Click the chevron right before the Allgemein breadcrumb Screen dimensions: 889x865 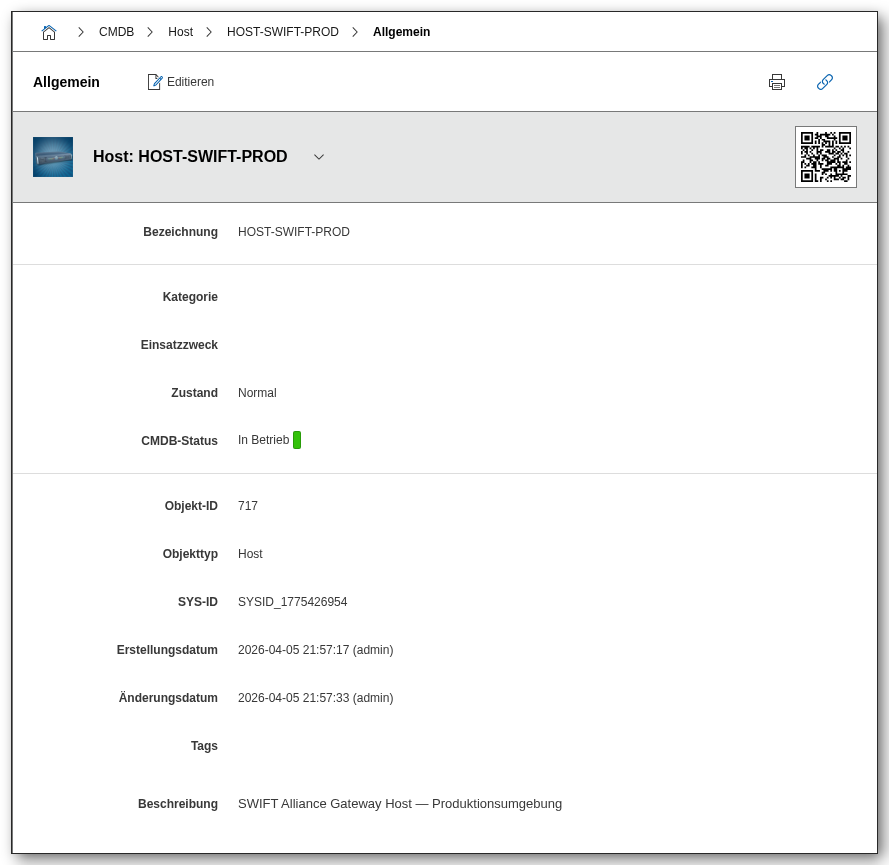click(x=355, y=32)
